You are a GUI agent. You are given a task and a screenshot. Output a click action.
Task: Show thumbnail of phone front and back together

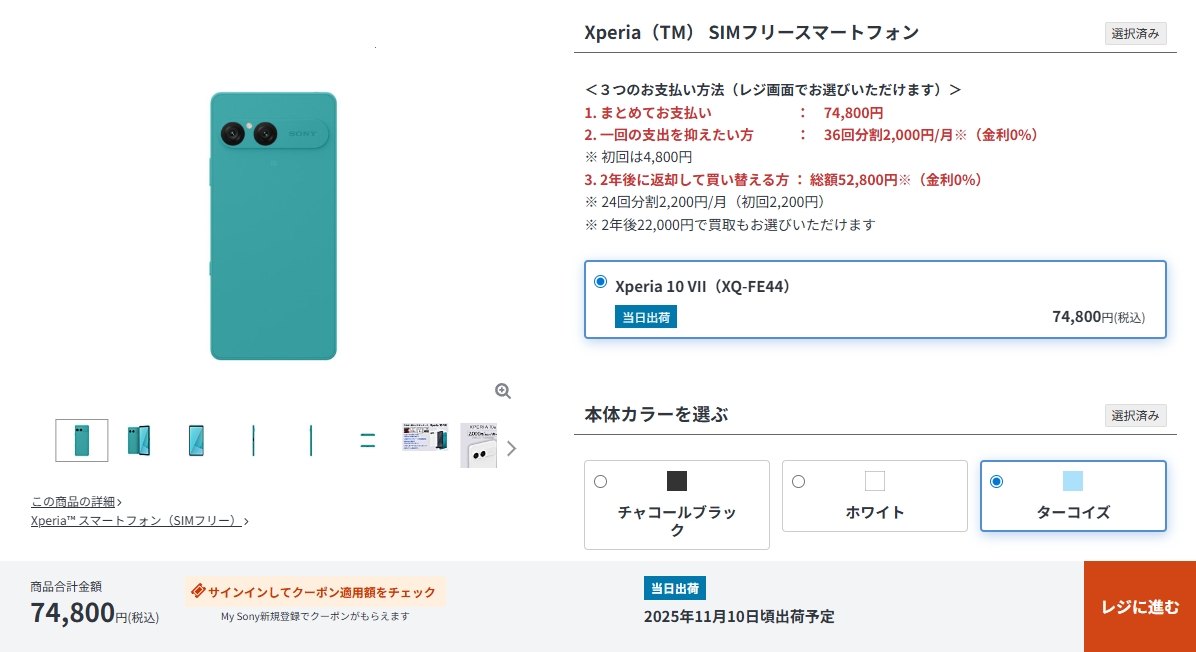(139, 440)
